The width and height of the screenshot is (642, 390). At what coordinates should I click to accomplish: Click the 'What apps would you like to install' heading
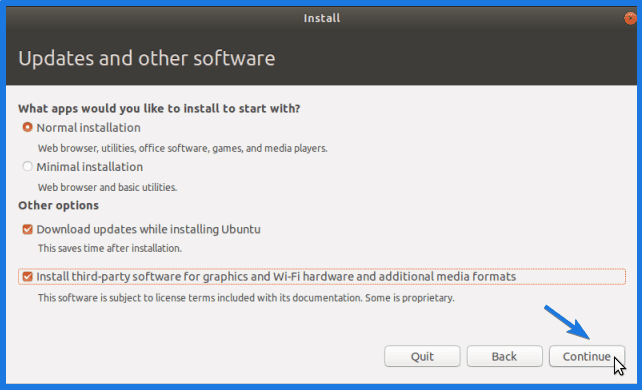159,108
